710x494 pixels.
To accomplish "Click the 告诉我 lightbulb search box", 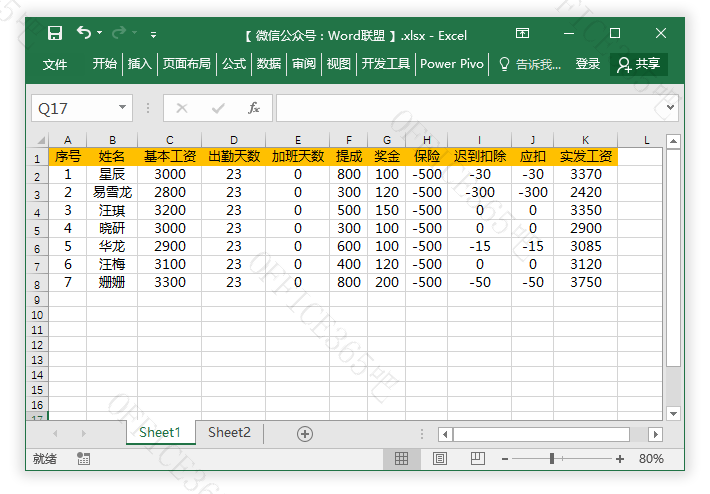I will (530, 65).
